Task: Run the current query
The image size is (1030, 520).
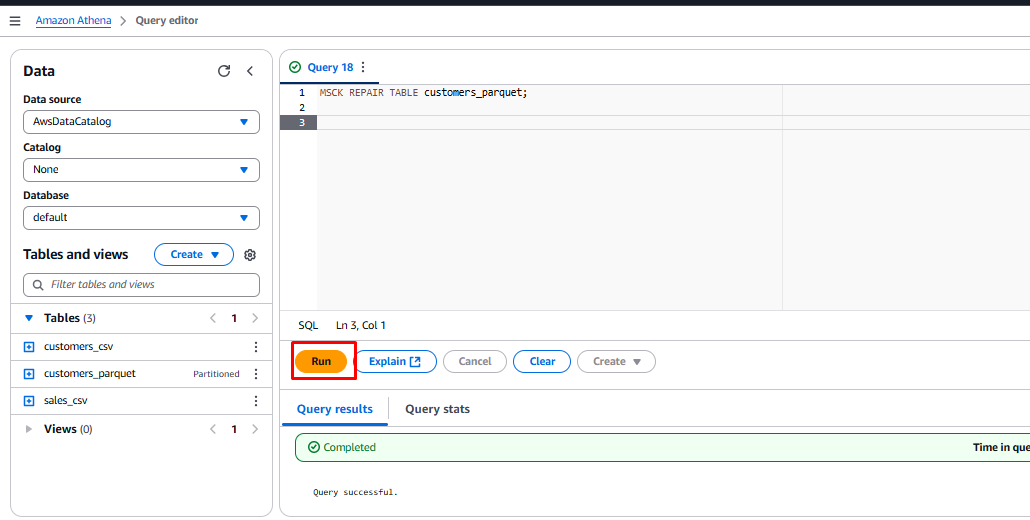Action: 321,361
